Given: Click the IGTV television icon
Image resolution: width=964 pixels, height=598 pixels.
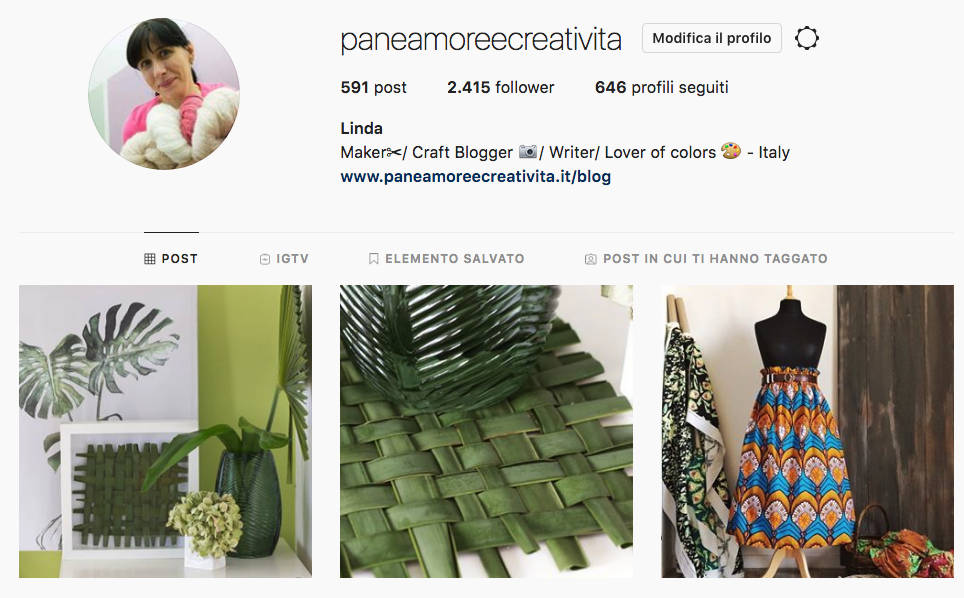Looking at the screenshot, I should pyautogui.click(x=264, y=259).
